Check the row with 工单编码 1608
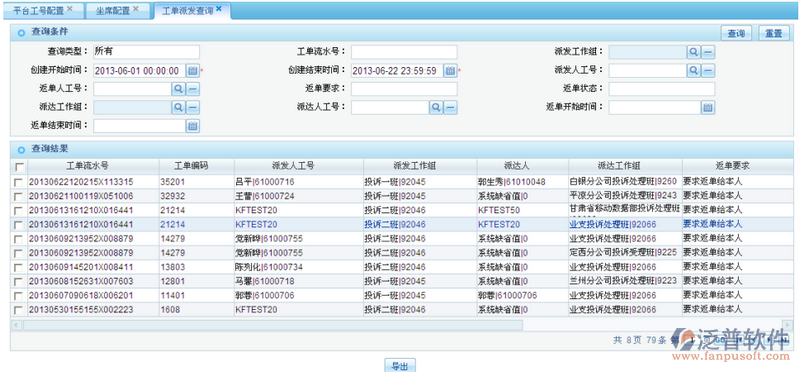The height and width of the screenshot is (372, 800). tap(19, 310)
